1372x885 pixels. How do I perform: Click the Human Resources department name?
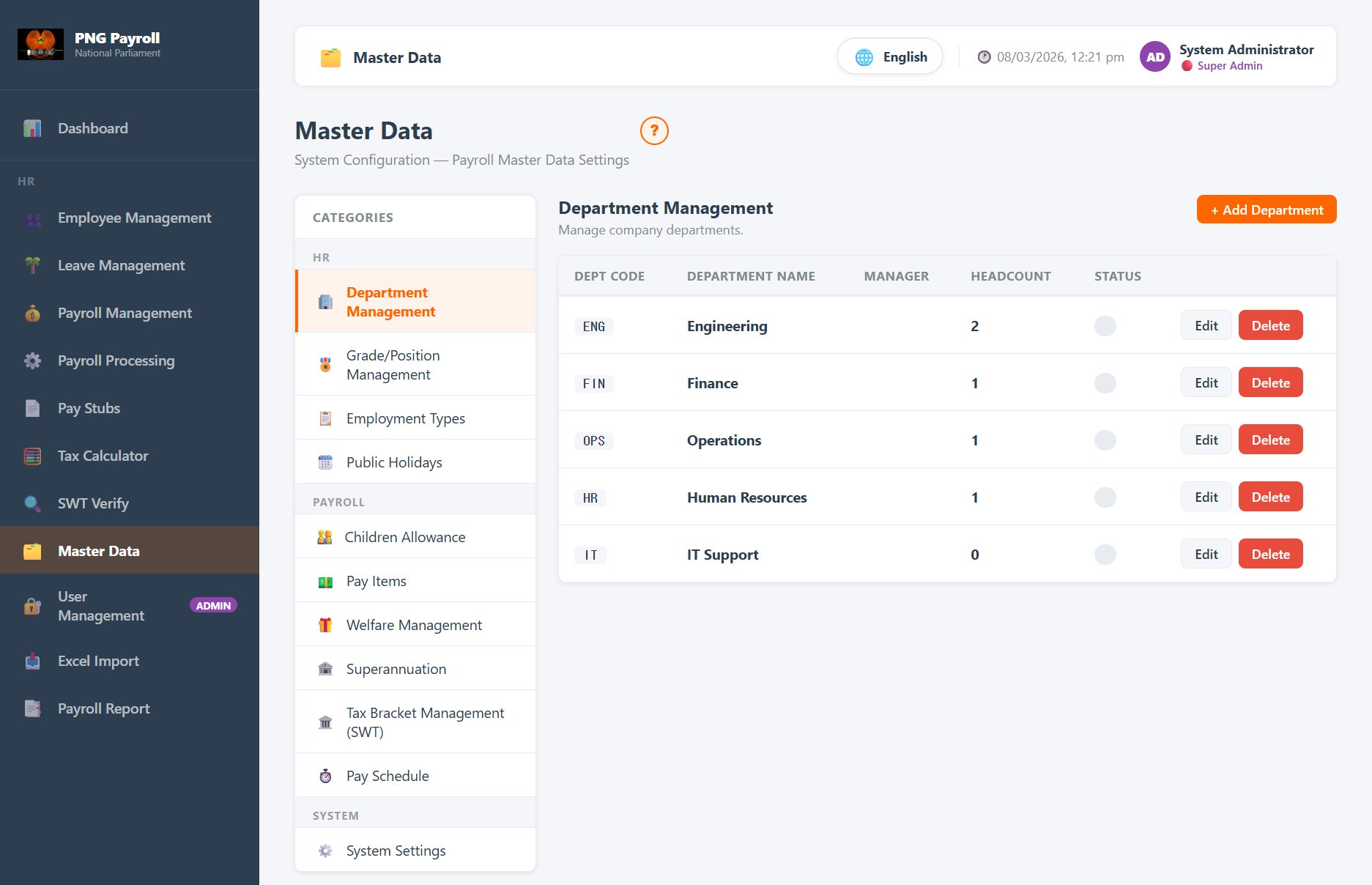[746, 497]
